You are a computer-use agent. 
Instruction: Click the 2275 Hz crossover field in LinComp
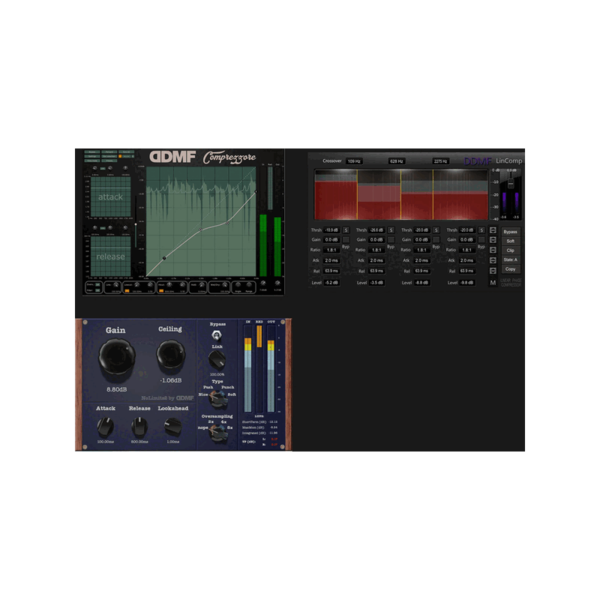coord(440,161)
